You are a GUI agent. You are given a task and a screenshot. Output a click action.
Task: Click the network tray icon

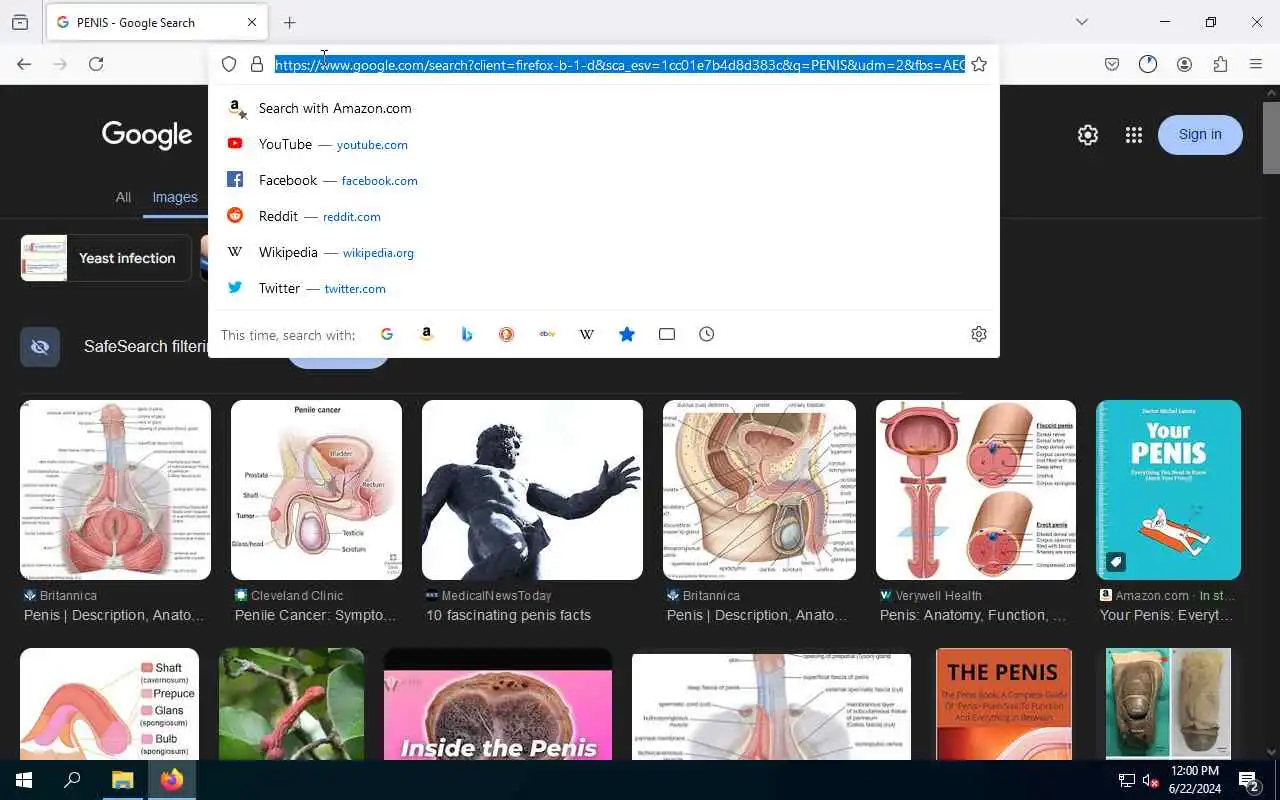pos(1126,781)
